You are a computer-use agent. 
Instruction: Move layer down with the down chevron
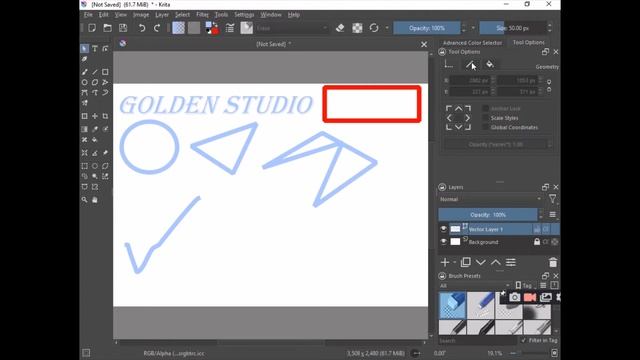coord(480,262)
